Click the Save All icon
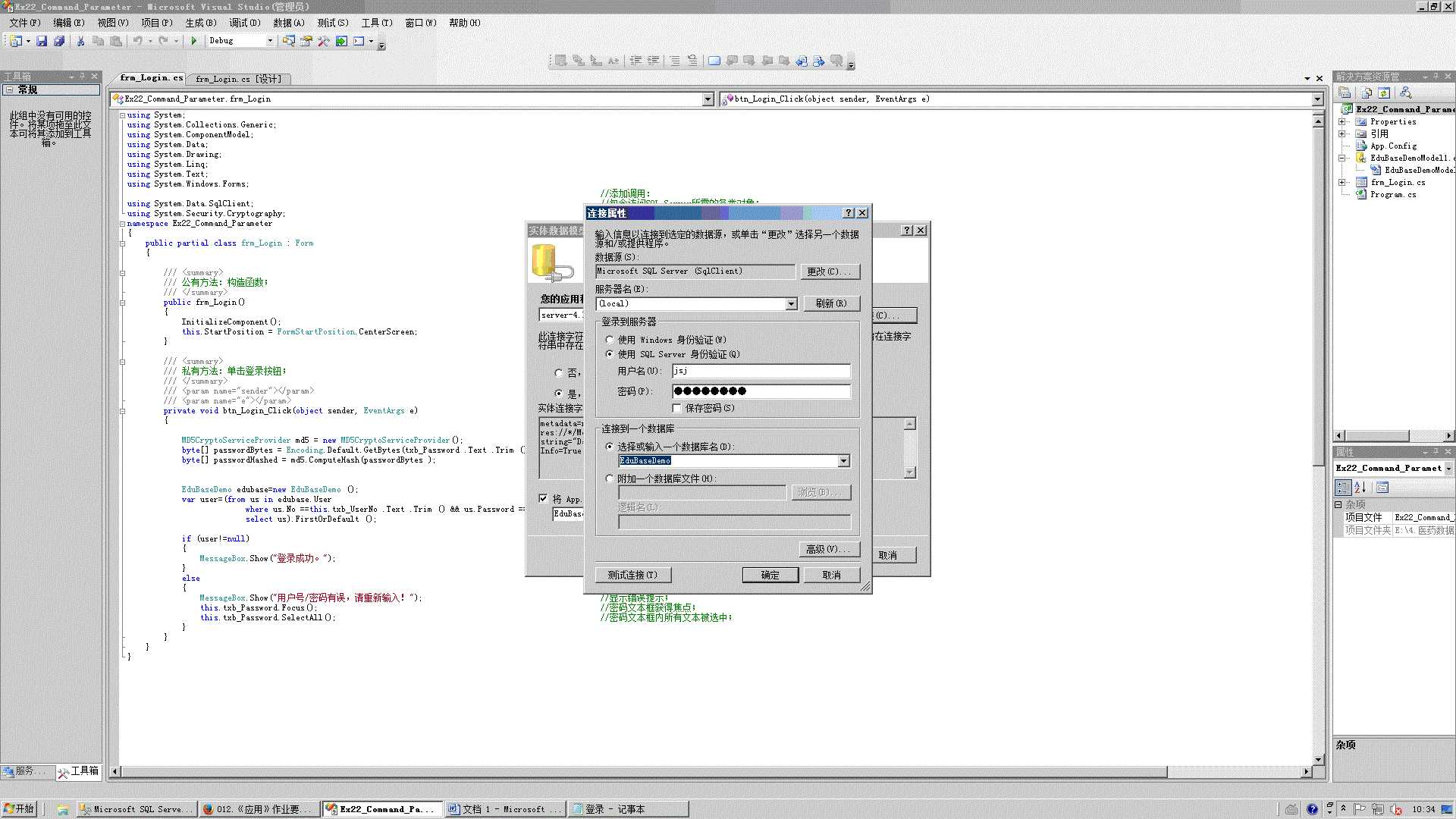The height and width of the screenshot is (819, 1456). coord(59,41)
